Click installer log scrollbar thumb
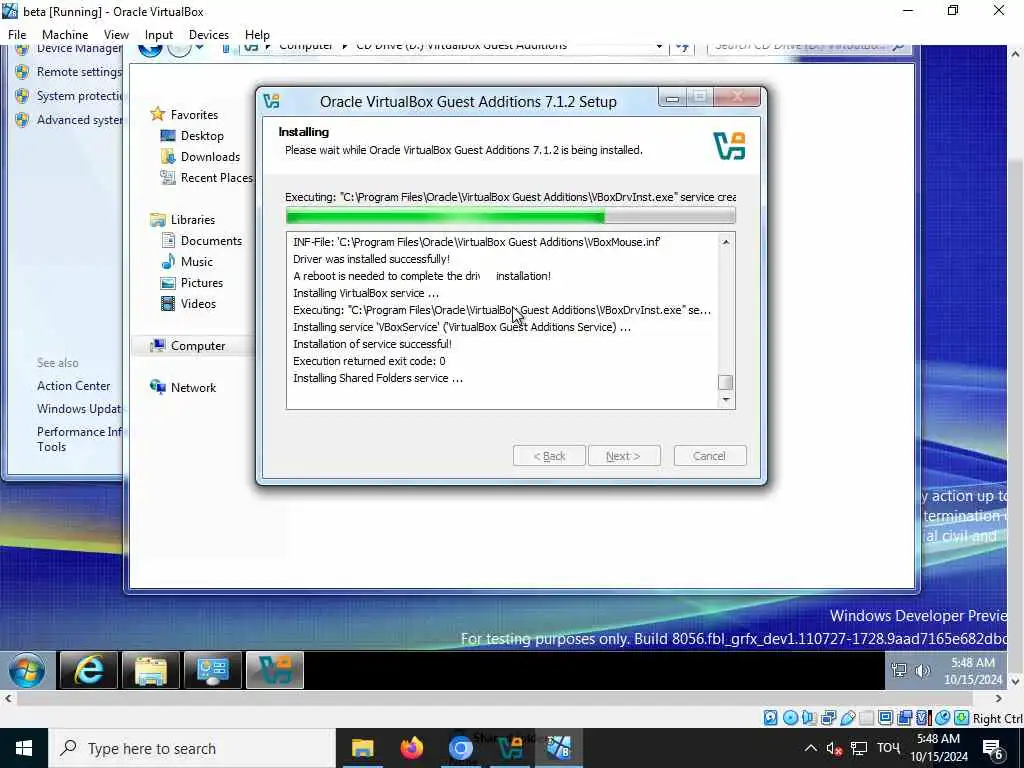Viewport: 1024px width, 768px height. click(x=725, y=382)
